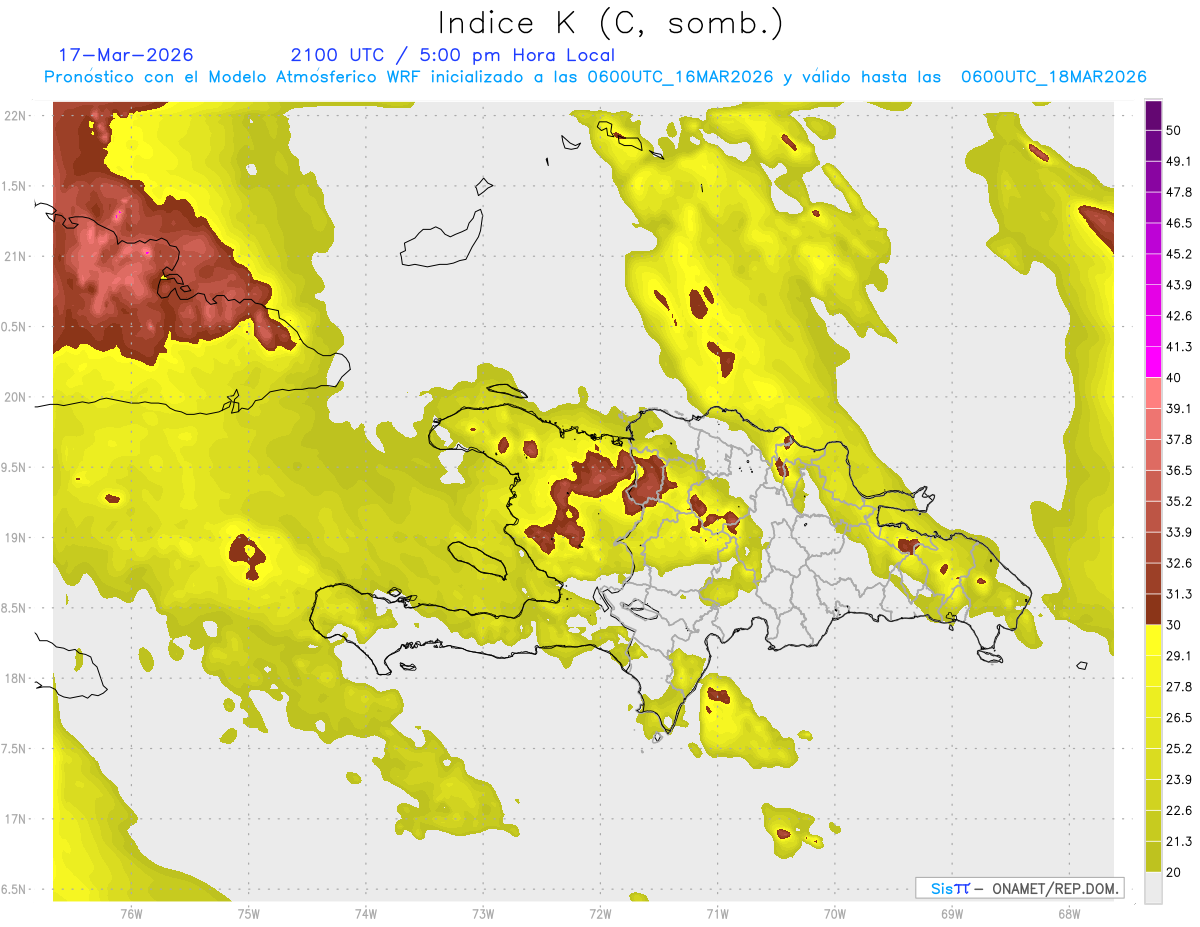Pick the bright yellow legend band just below 30

(1153, 641)
